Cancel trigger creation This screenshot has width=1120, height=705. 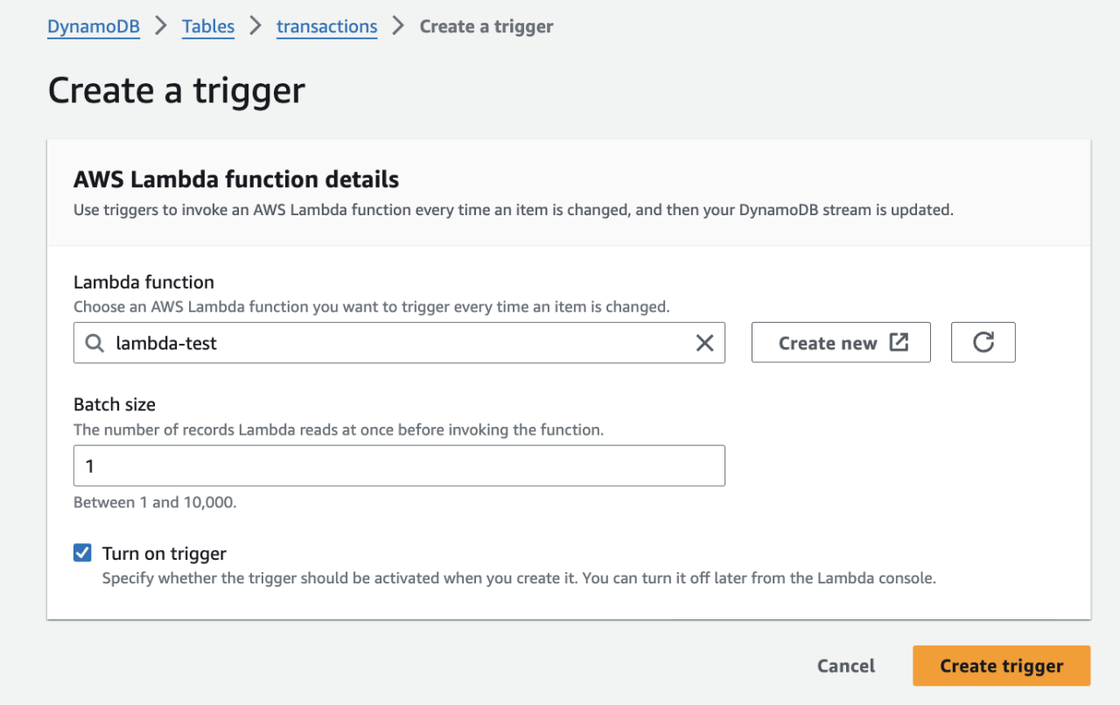tap(845, 665)
